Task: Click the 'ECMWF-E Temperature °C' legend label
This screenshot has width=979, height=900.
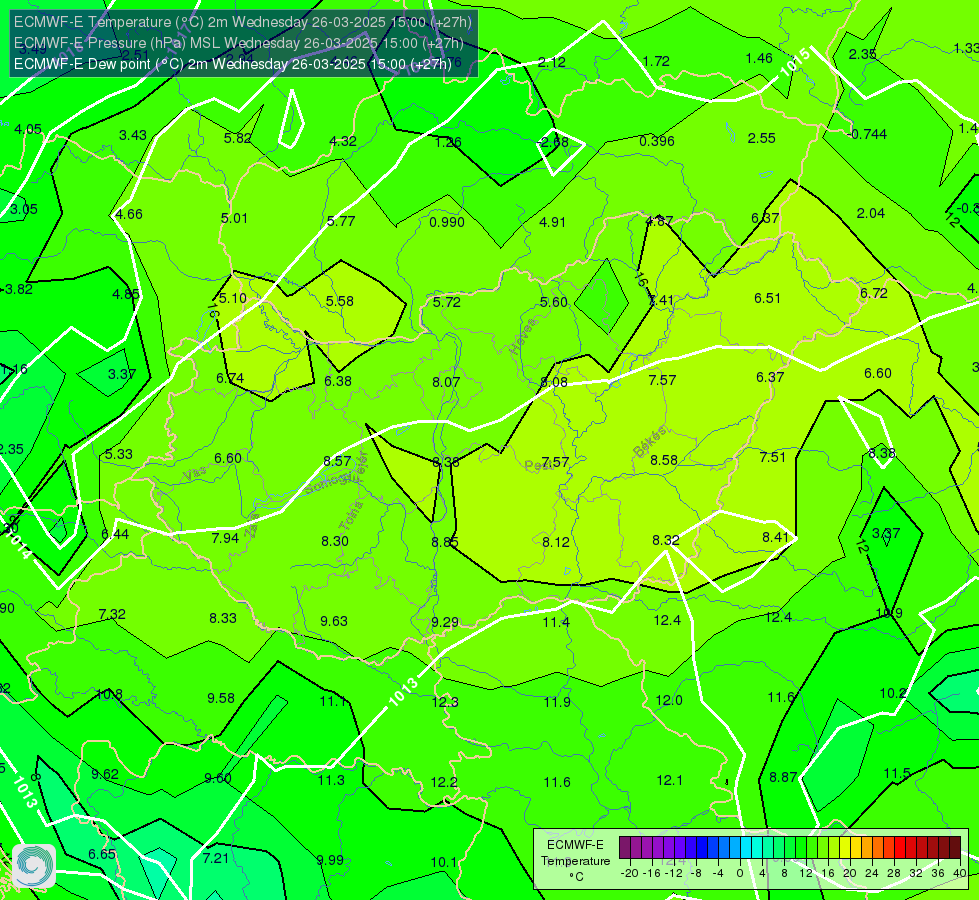Action: (575, 861)
